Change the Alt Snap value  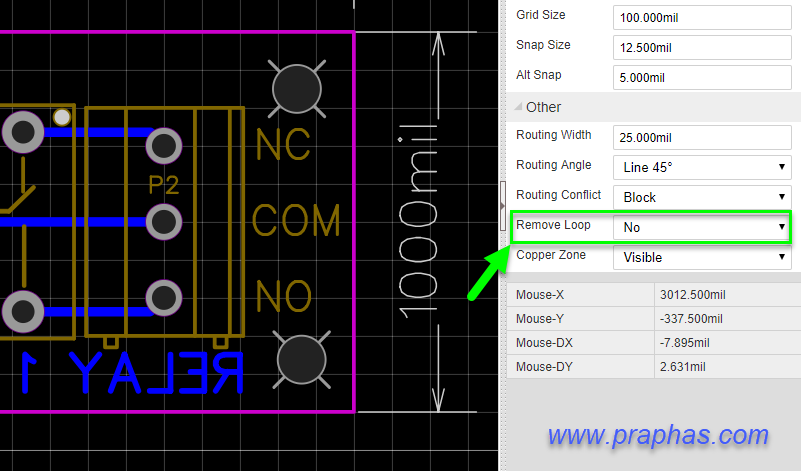702,78
